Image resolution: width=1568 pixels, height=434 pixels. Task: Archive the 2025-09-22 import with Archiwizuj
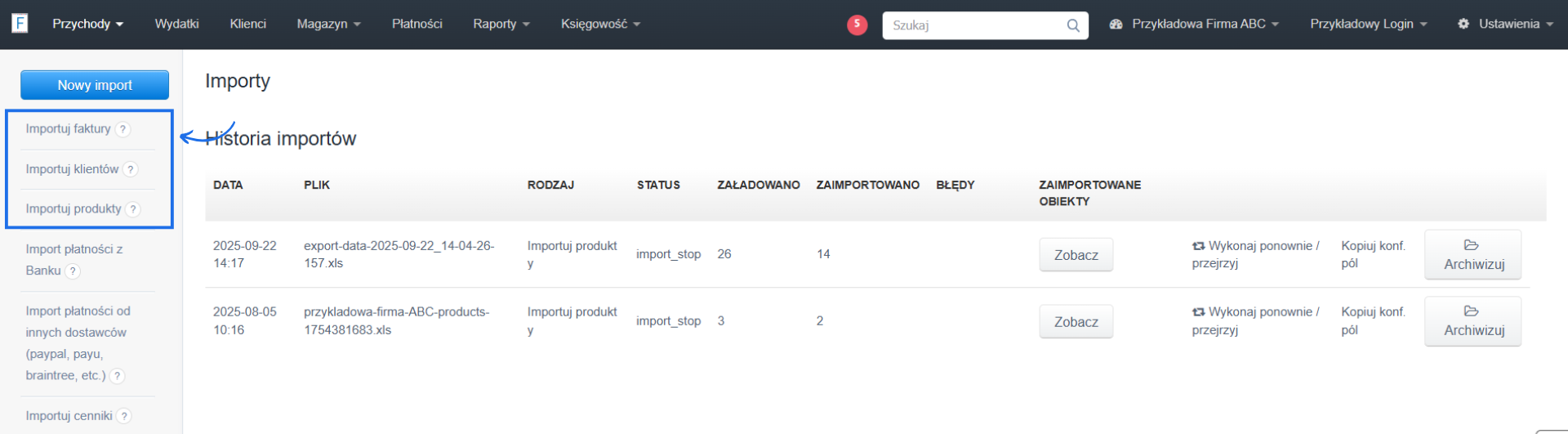point(1473,255)
